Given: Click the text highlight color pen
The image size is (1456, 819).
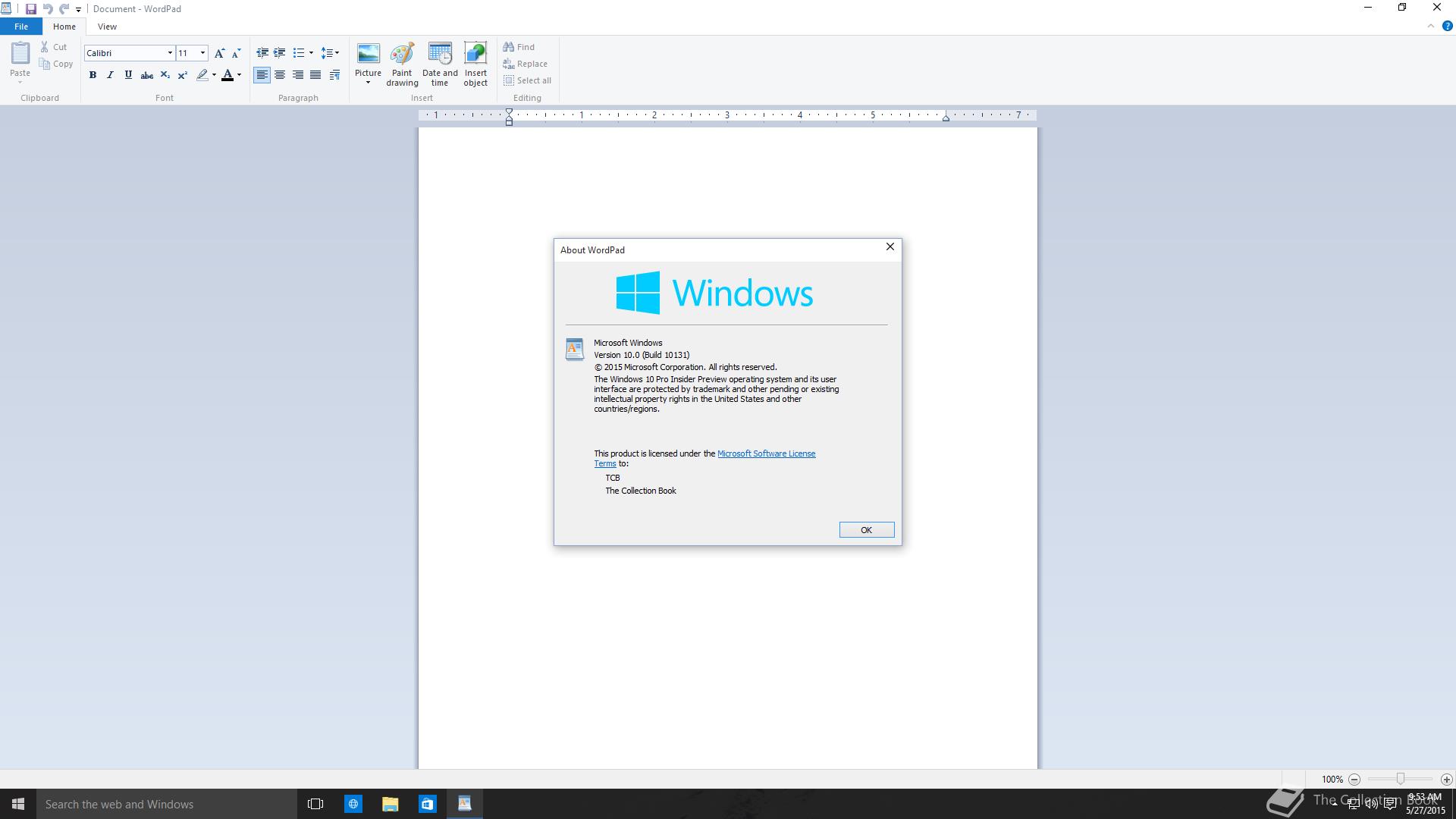Looking at the screenshot, I should point(202,75).
